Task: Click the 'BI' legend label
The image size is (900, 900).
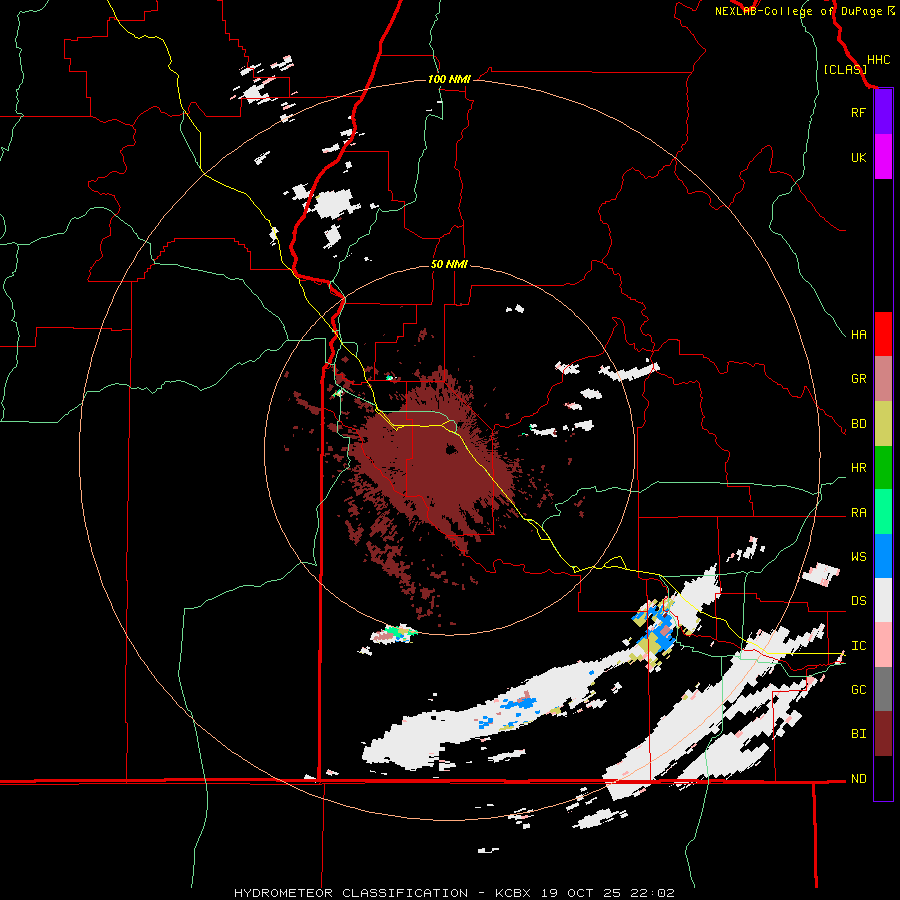Action: pyautogui.click(x=859, y=734)
